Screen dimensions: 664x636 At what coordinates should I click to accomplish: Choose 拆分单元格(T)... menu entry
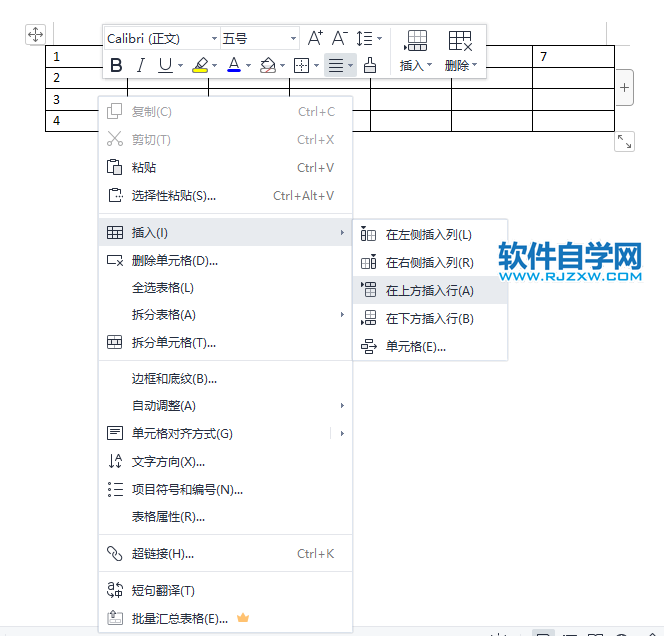pyautogui.click(x=225, y=342)
